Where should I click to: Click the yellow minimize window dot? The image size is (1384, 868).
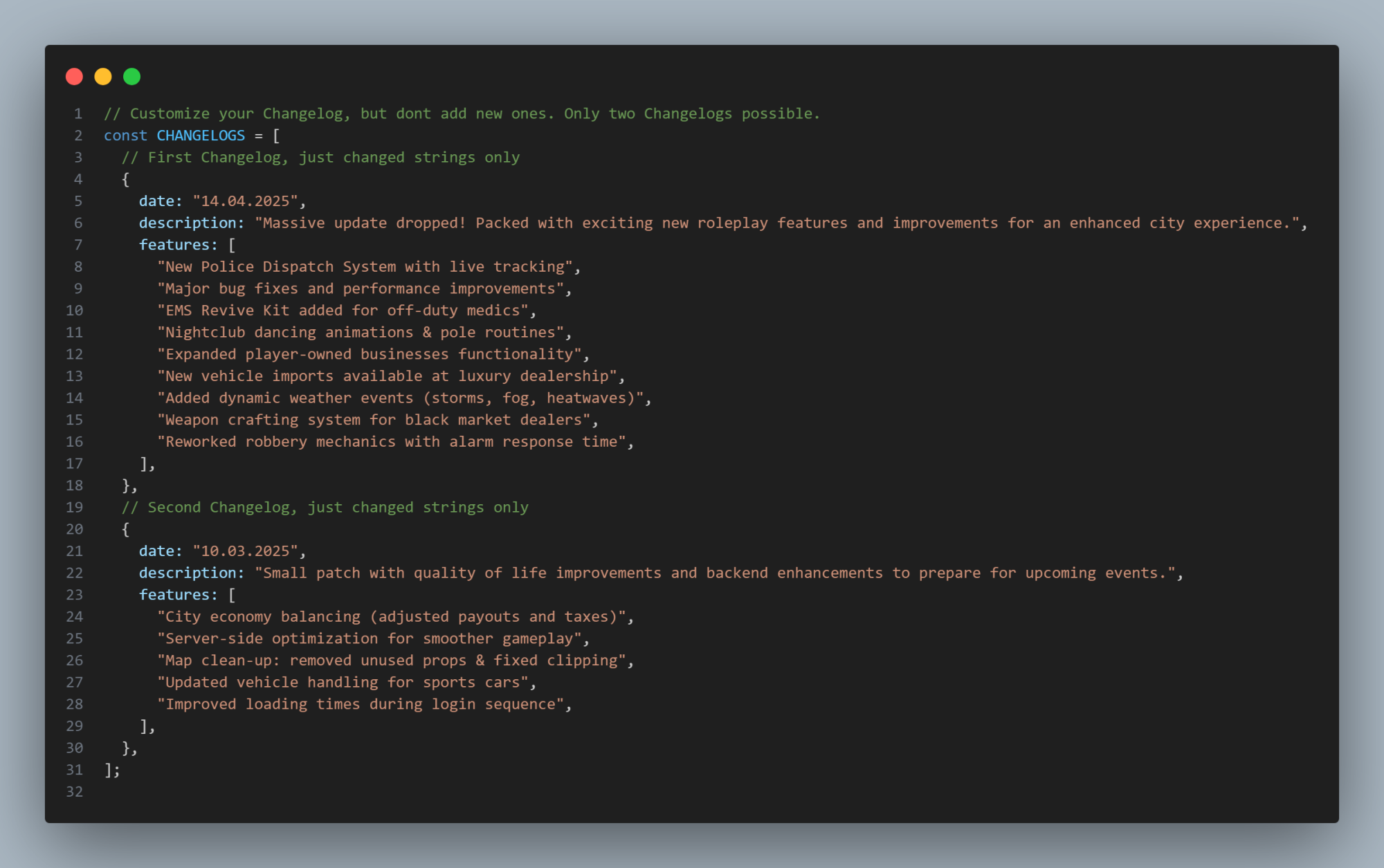[103, 76]
